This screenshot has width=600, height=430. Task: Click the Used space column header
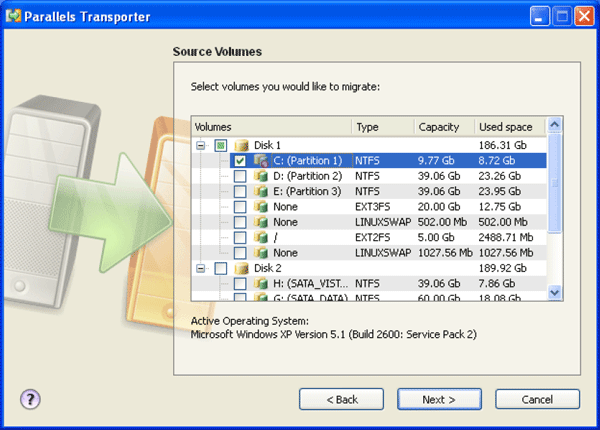[x=510, y=127]
